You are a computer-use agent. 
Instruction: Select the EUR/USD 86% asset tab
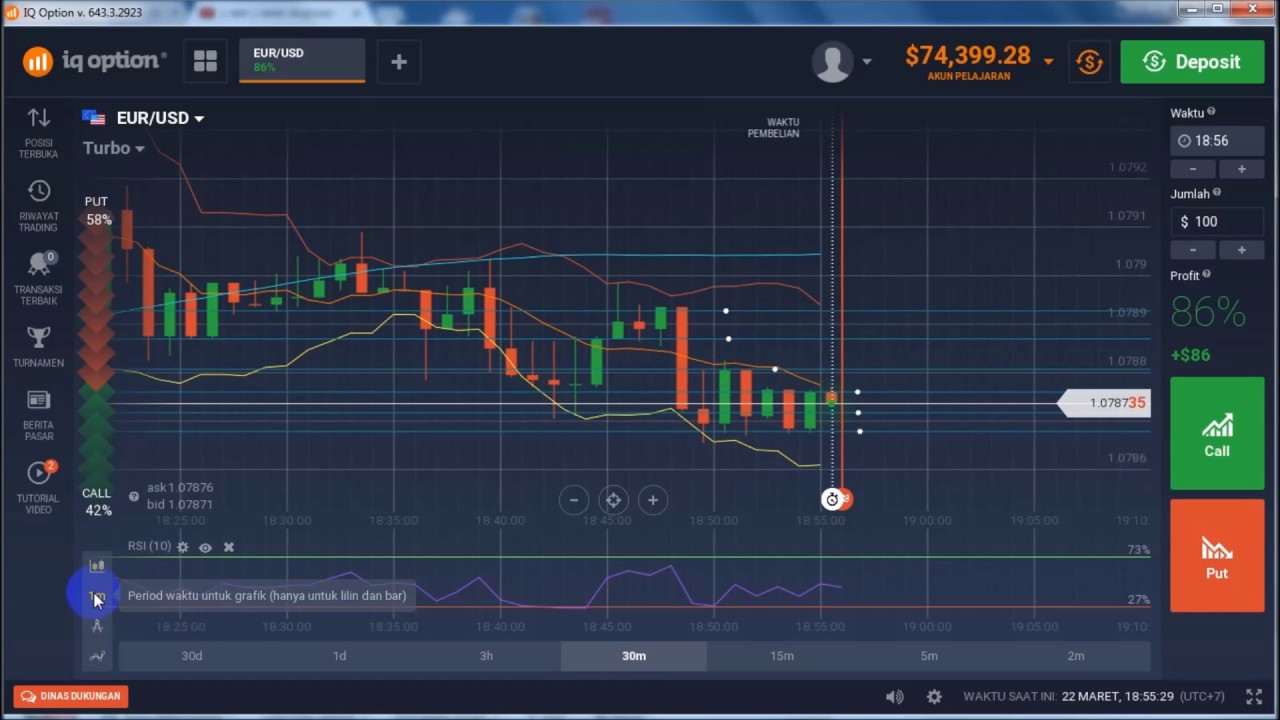tap(302, 61)
